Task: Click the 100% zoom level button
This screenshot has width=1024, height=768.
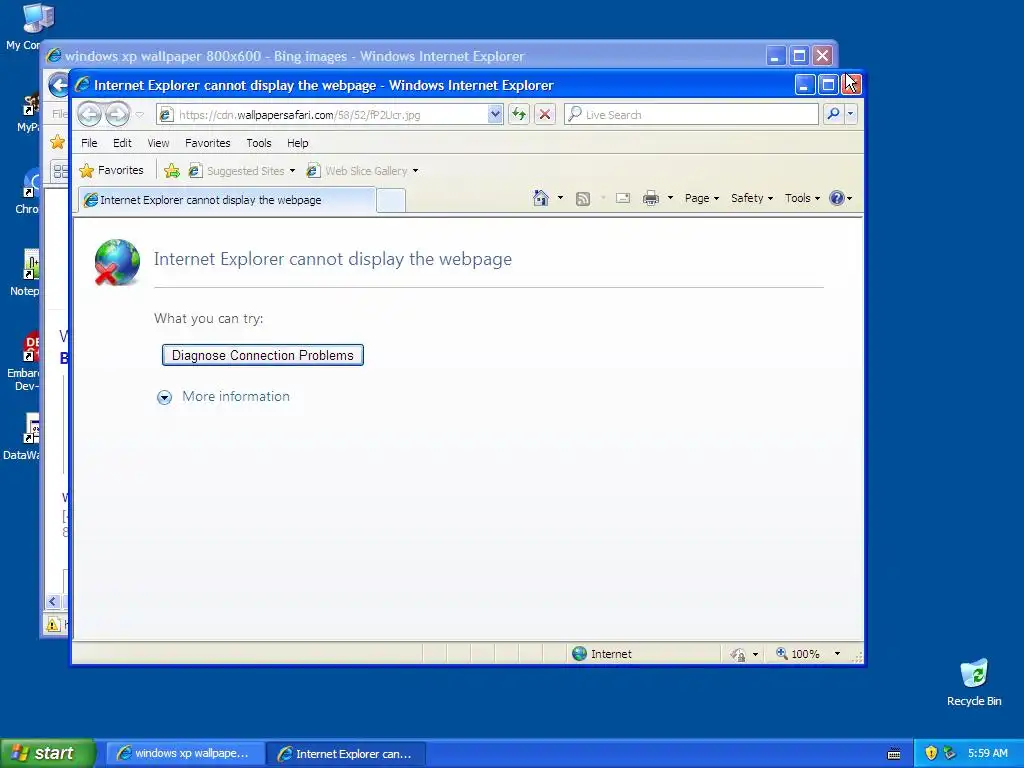Action: click(x=797, y=654)
